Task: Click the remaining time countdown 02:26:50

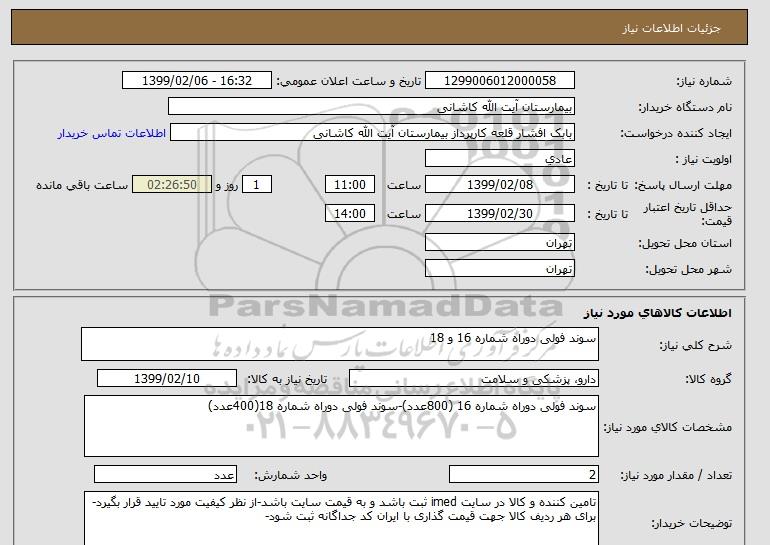Action: (x=172, y=185)
